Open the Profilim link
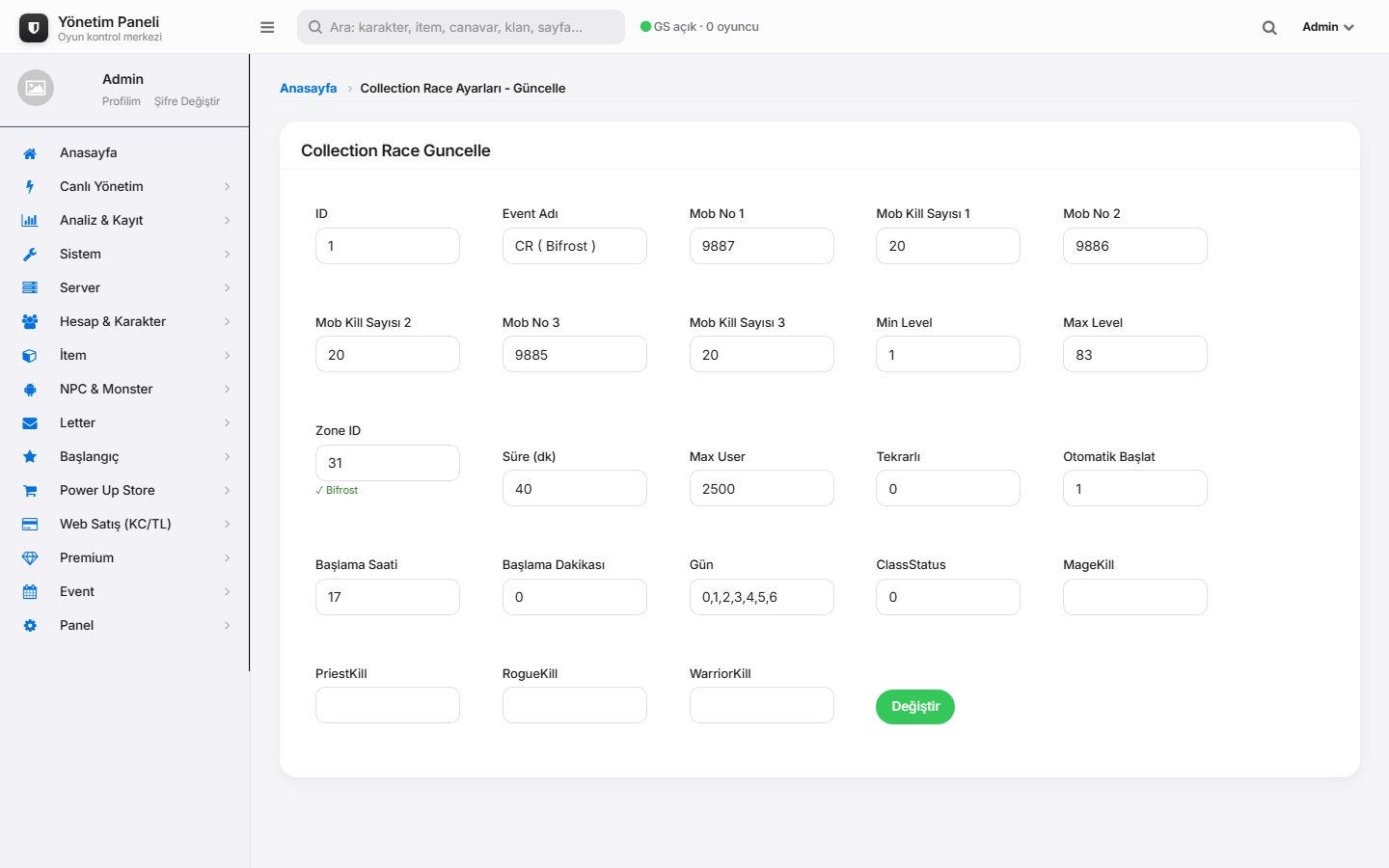Viewport: 1389px width, 868px height. (x=122, y=101)
